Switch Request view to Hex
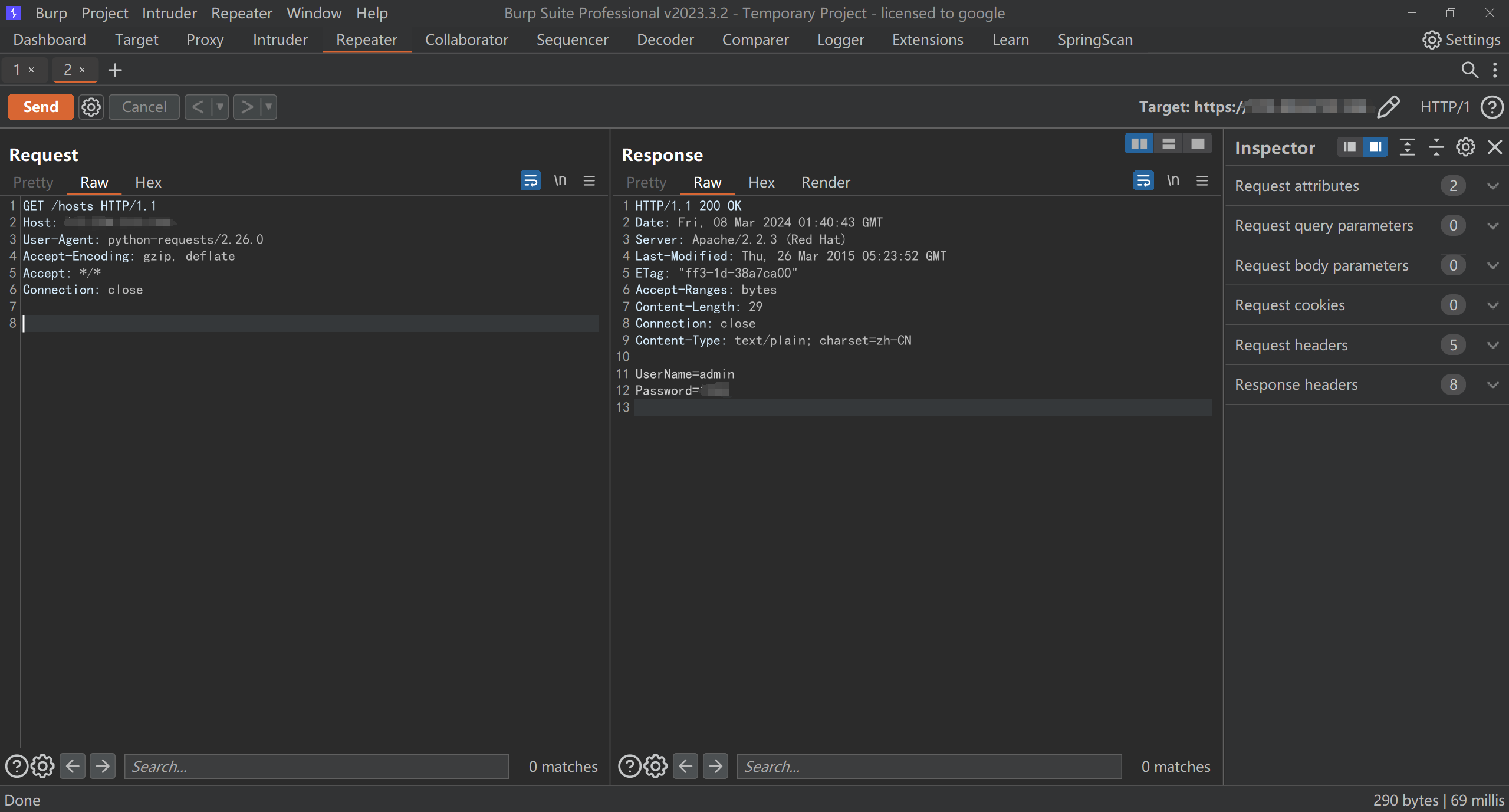Image resolution: width=1509 pixels, height=812 pixels. [x=148, y=182]
